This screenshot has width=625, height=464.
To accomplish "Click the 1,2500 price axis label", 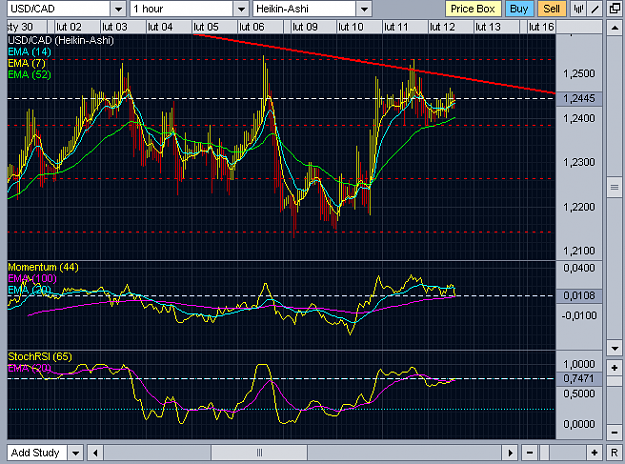I will (579, 74).
